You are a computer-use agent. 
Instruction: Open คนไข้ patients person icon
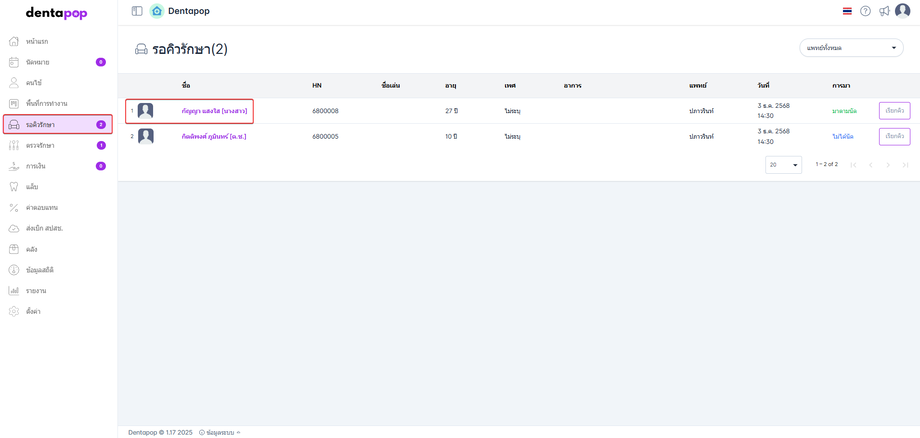(x=15, y=83)
